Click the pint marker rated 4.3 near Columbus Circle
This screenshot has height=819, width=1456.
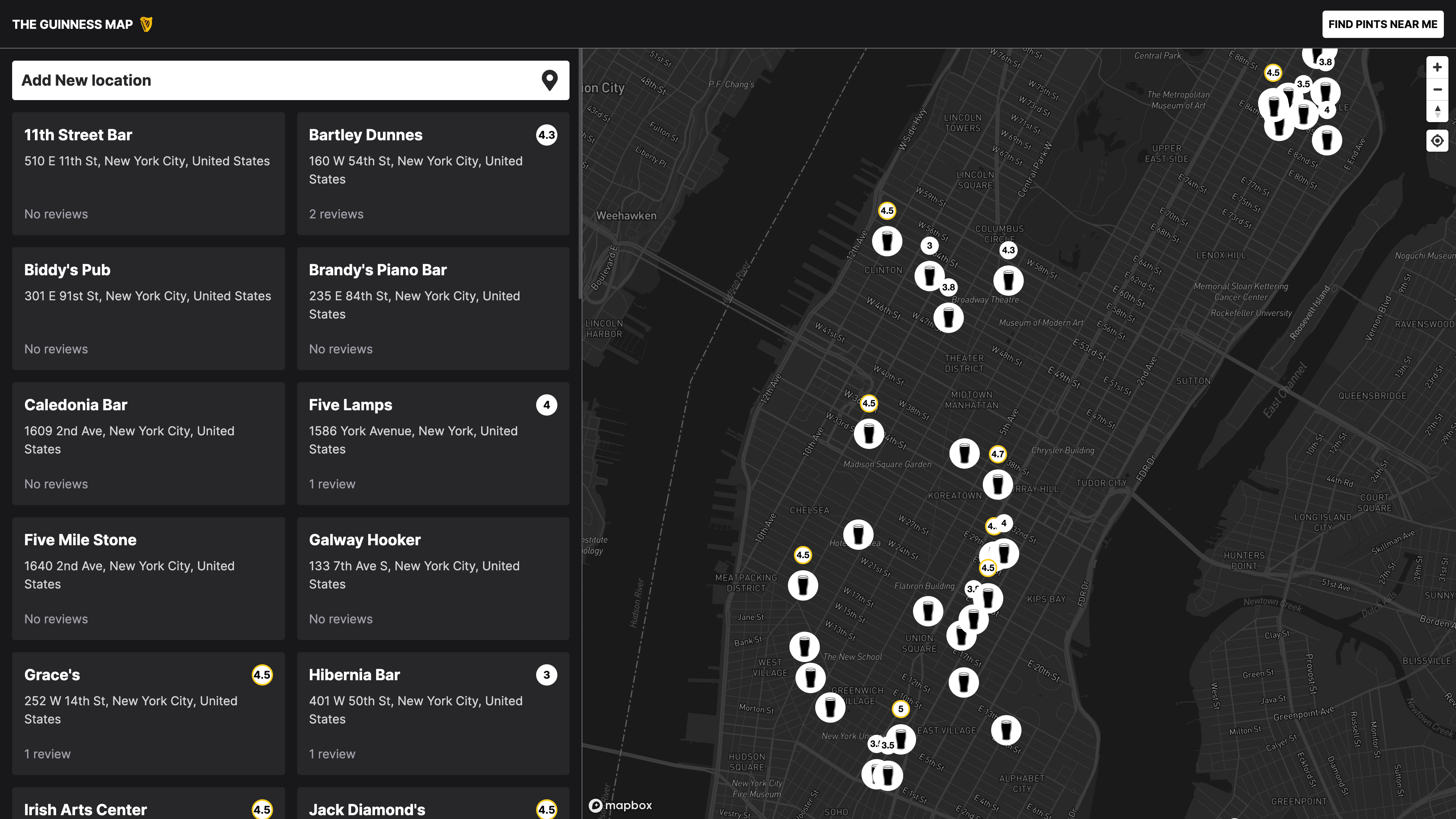(1008, 280)
